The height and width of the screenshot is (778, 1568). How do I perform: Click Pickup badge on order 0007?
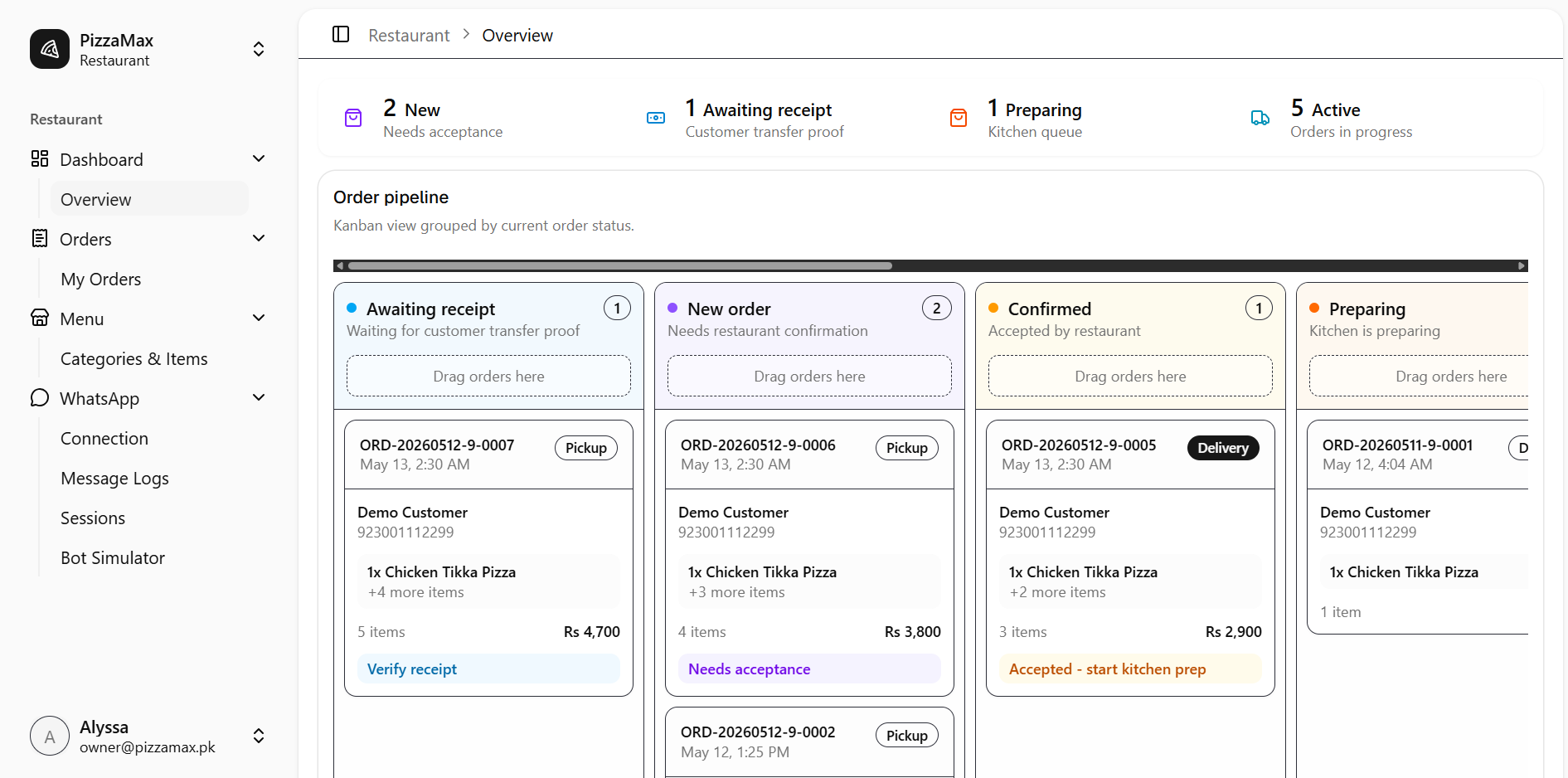point(586,448)
